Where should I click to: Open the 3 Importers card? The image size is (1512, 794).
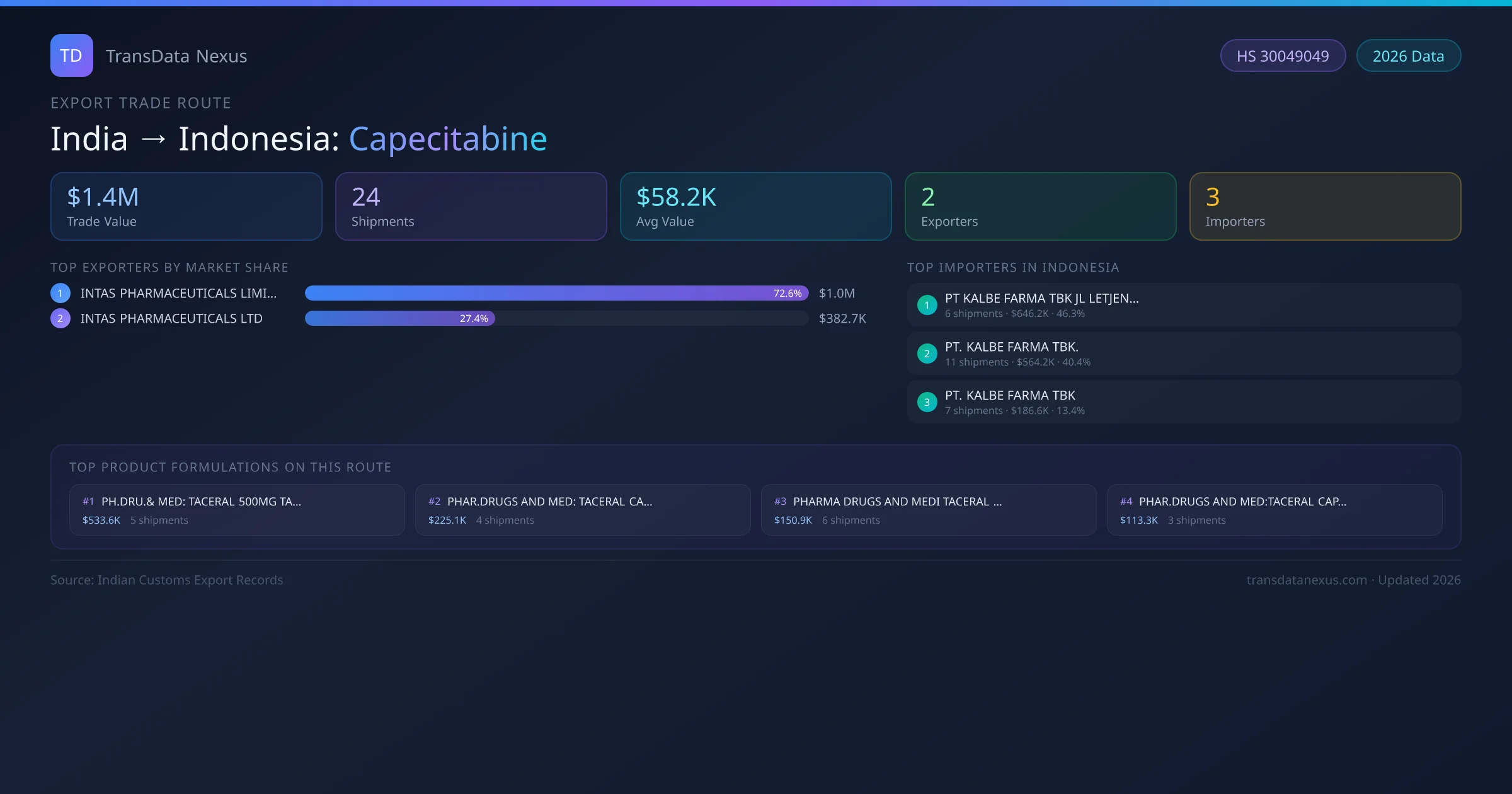coord(1325,207)
